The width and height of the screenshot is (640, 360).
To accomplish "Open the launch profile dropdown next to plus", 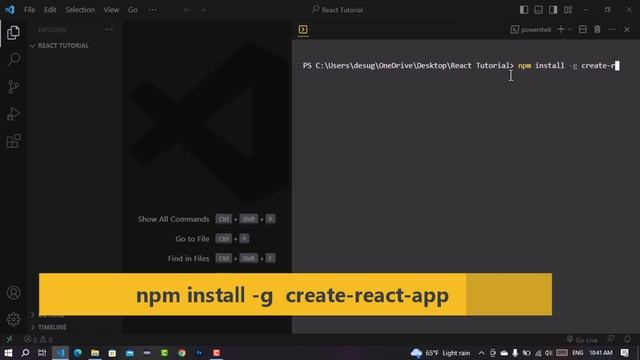I will (x=570, y=29).
